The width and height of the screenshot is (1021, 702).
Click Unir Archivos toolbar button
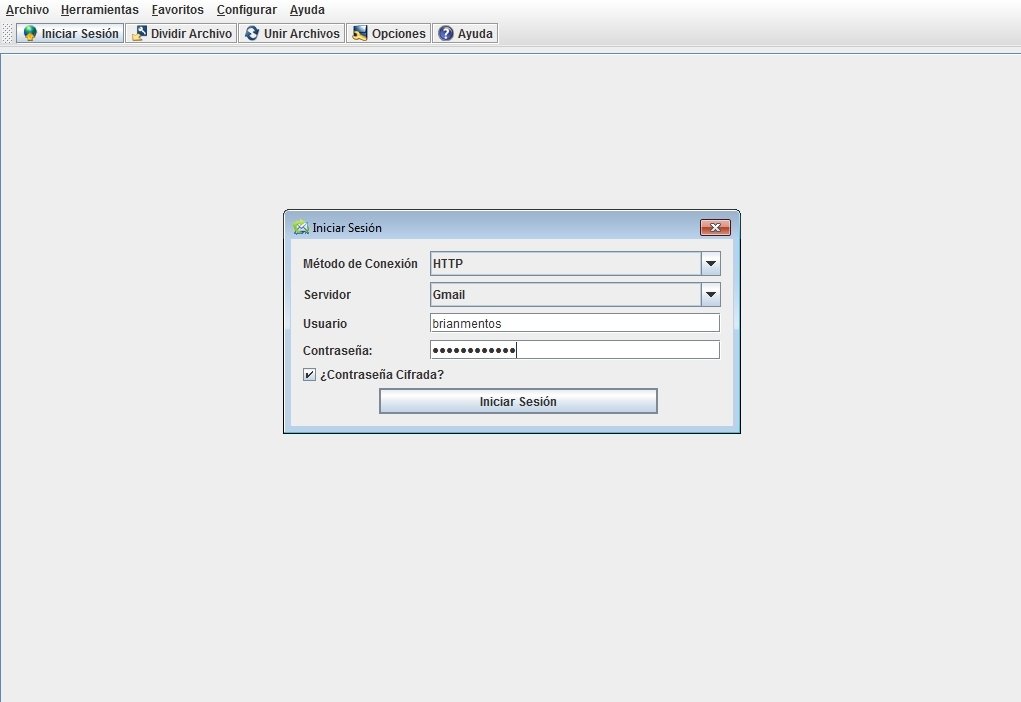click(292, 33)
